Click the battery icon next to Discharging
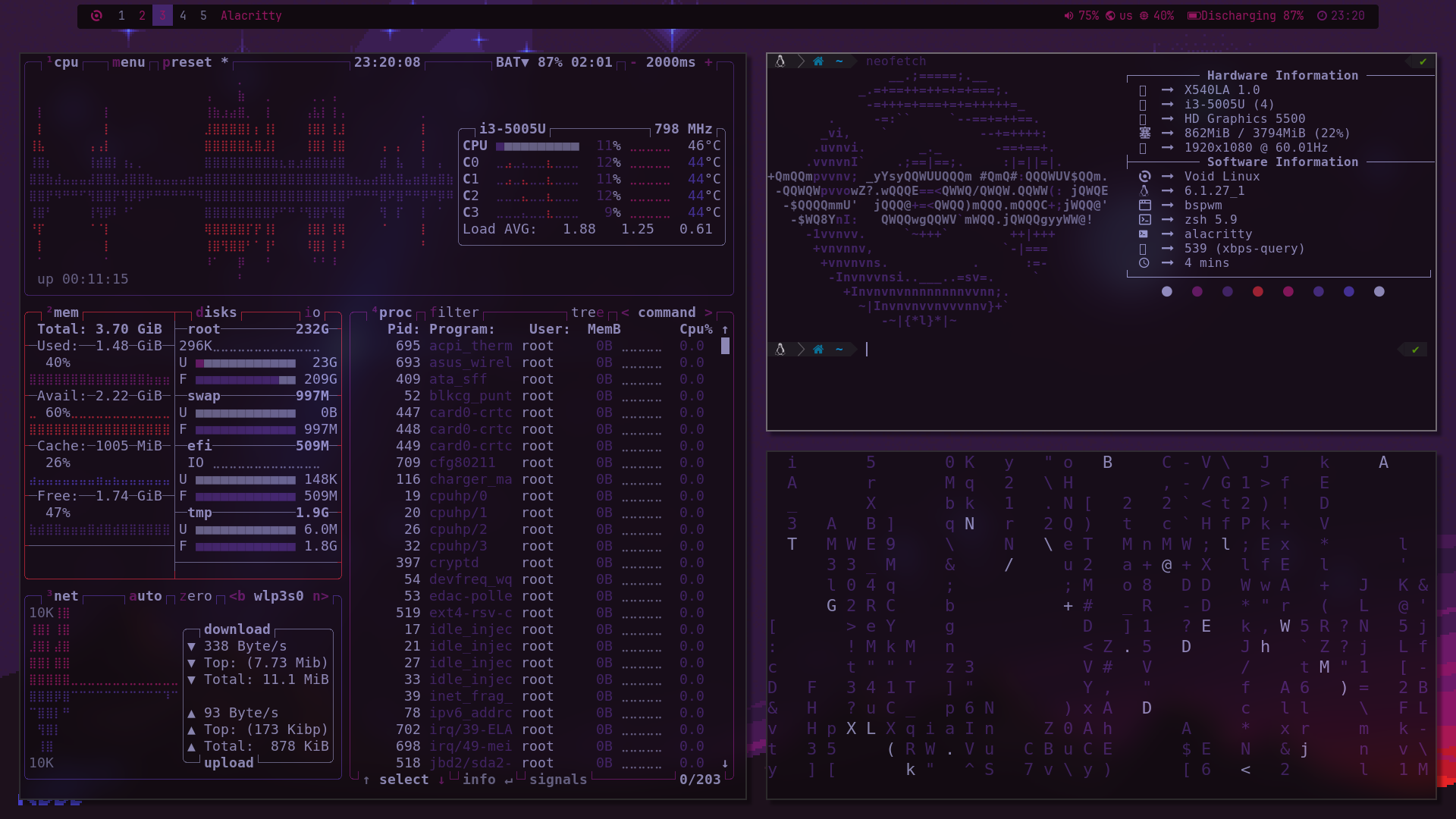This screenshot has width=1456, height=819. click(x=1193, y=16)
